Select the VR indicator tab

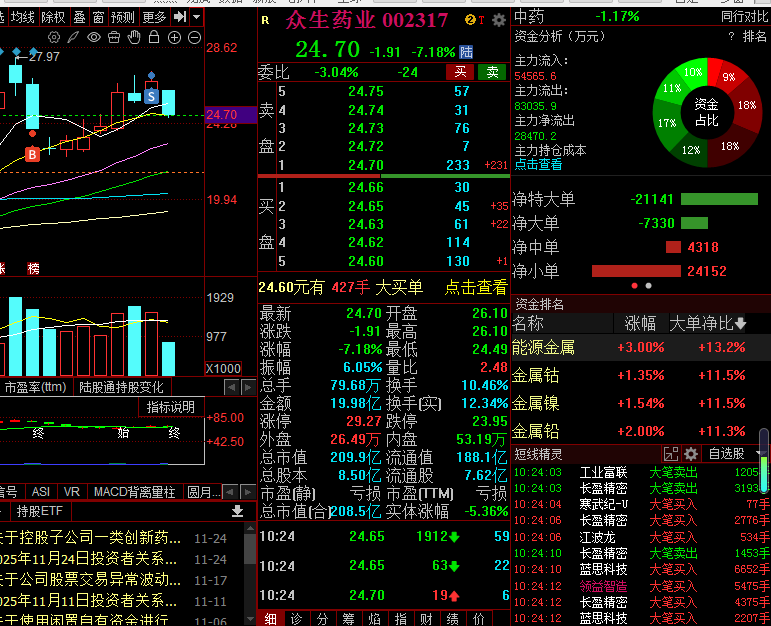click(x=72, y=492)
